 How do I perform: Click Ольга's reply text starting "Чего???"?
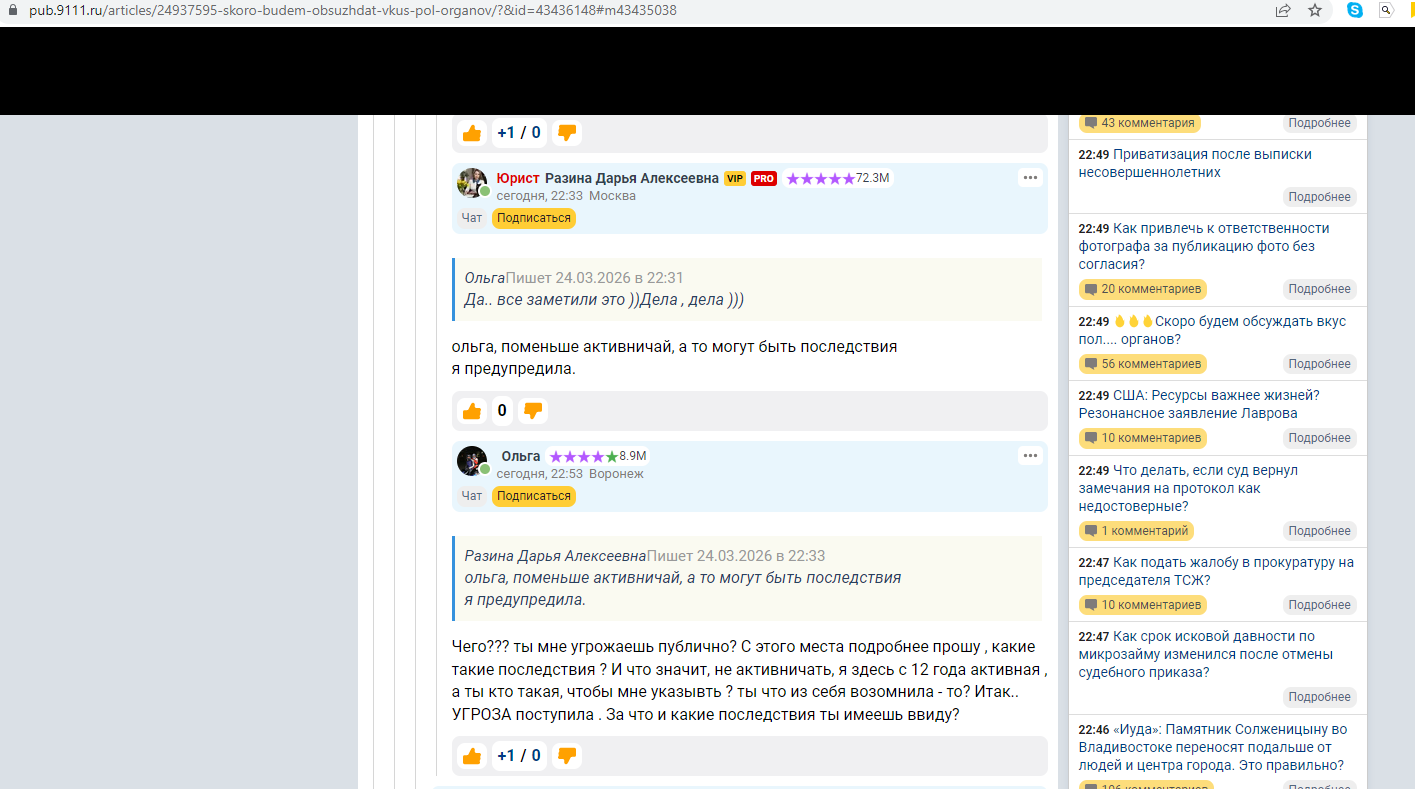tap(750, 681)
